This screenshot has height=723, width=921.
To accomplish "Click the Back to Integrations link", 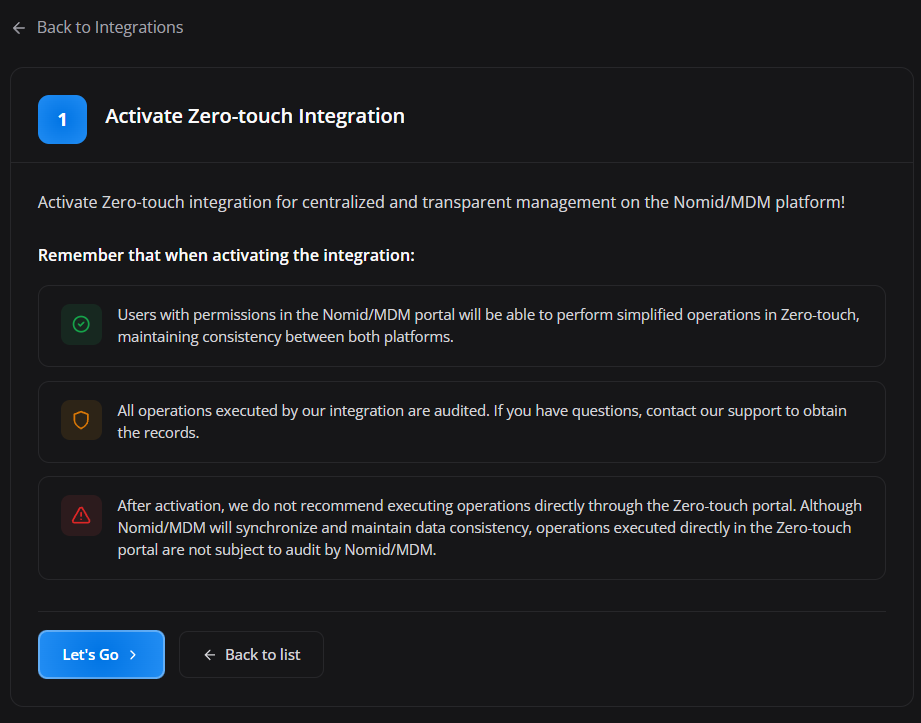I will pyautogui.click(x=98, y=28).
